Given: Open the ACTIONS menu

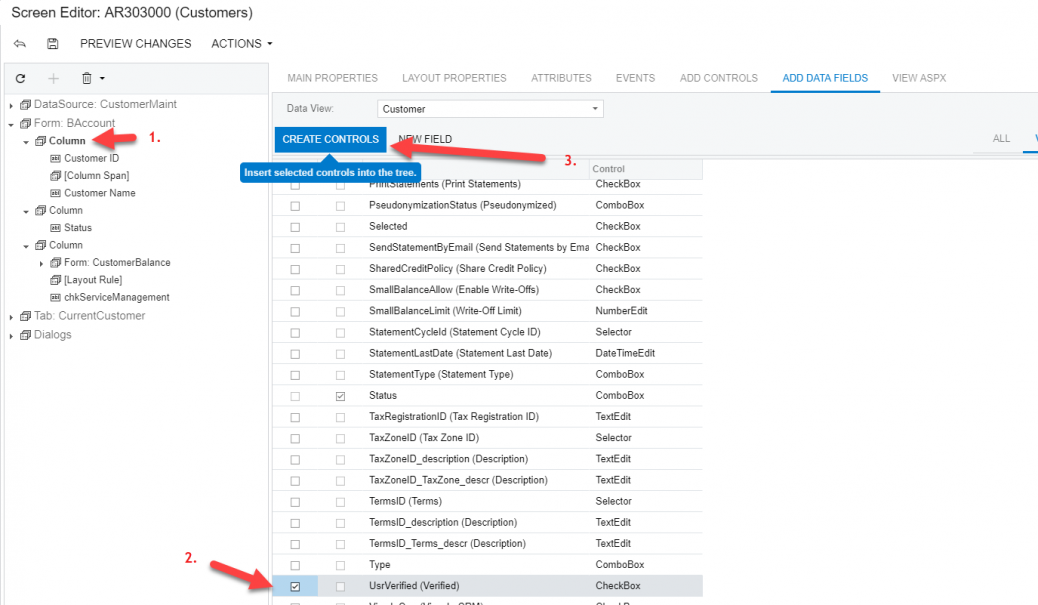Looking at the screenshot, I should [x=235, y=43].
